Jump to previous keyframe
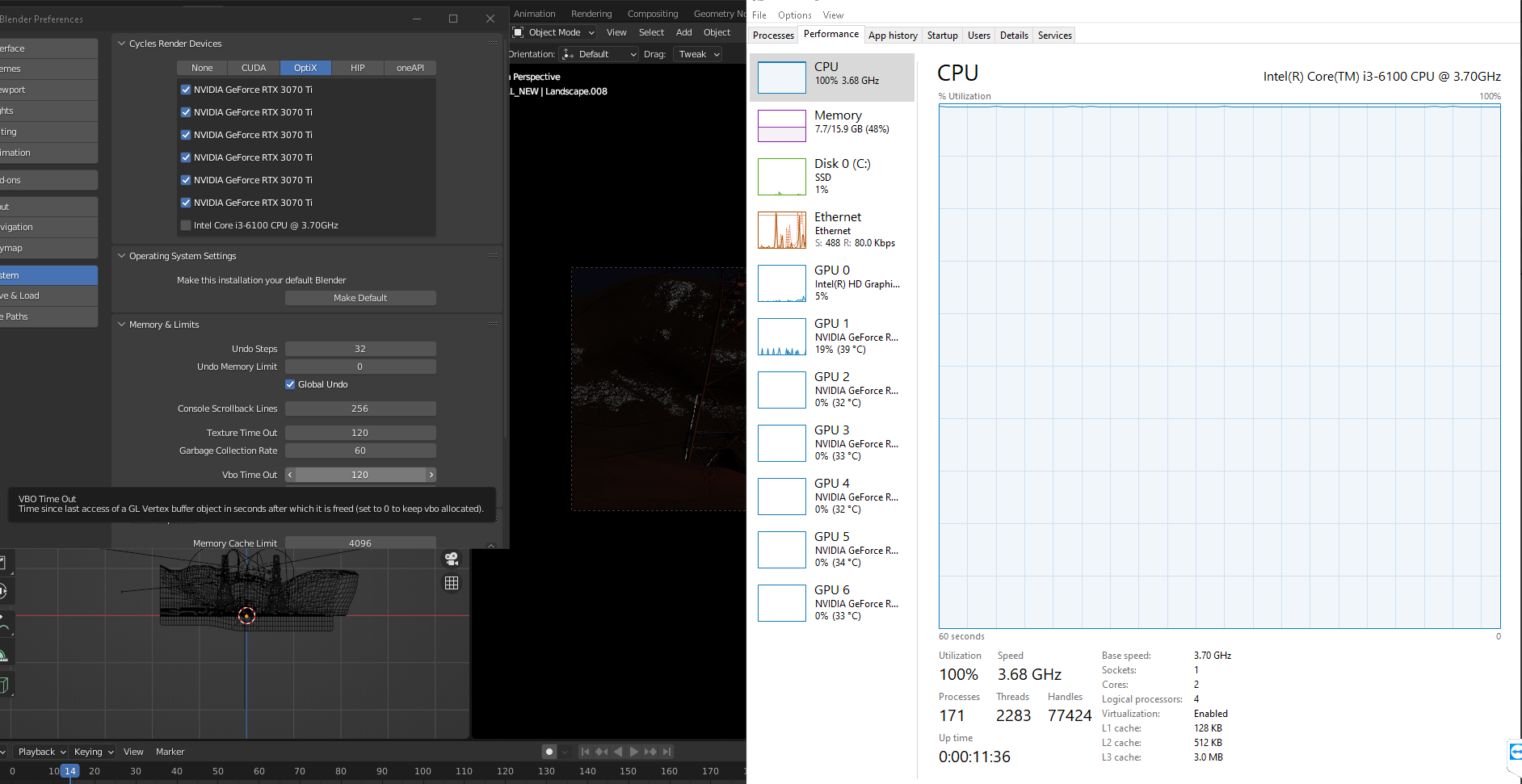 (x=602, y=752)
